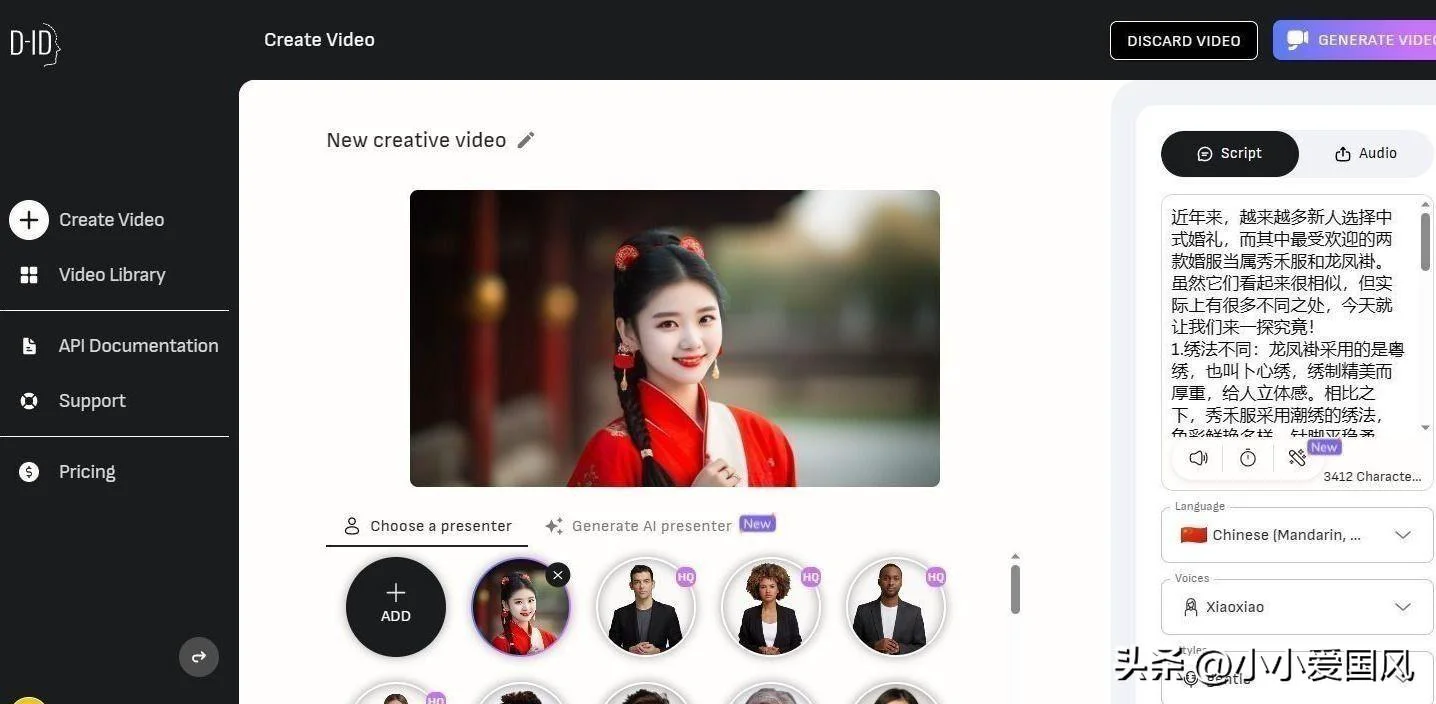Click the Audio tab upload icon
This screenshot has height=704, width=1436.
1343,154
